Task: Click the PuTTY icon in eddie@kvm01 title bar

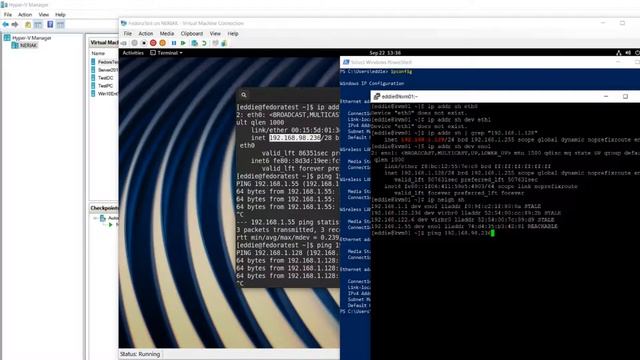Action: point(377,96)
